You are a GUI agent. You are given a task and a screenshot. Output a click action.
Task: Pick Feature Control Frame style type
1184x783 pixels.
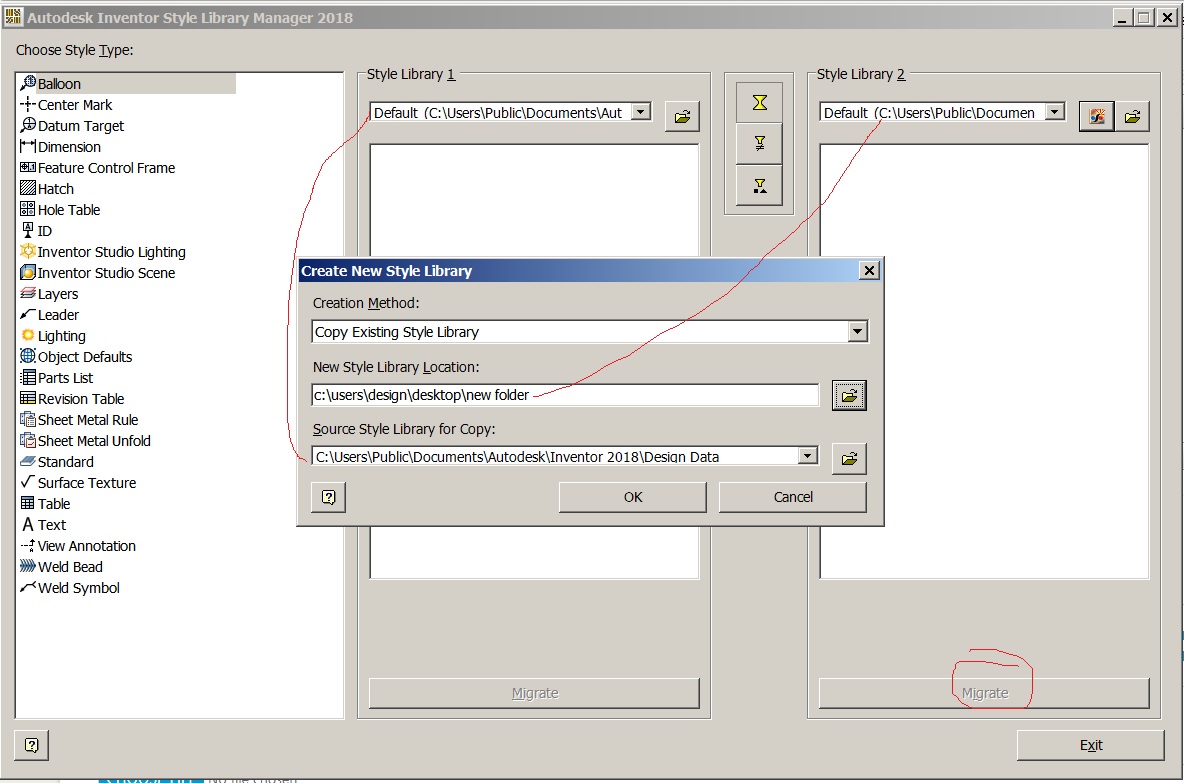pyautogui.click(x=97, y=168)
